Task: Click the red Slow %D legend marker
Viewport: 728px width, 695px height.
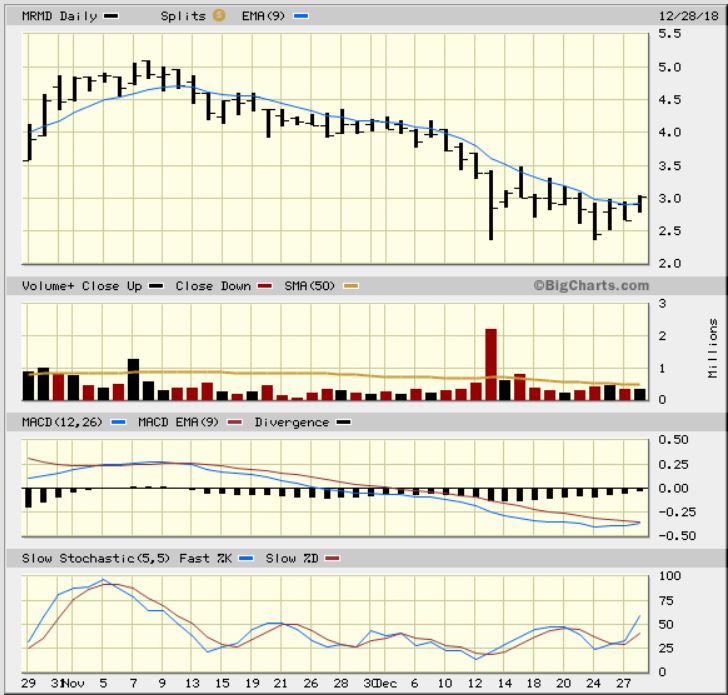Action: (x=332, y=558)
